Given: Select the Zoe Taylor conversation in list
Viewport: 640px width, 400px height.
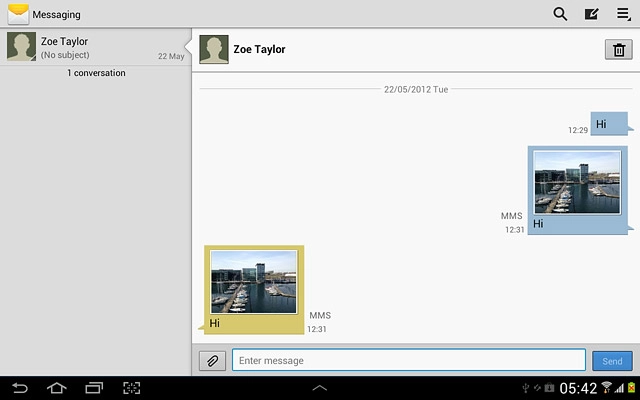Looking at the screenshot, I should click(x=95, y=48).
